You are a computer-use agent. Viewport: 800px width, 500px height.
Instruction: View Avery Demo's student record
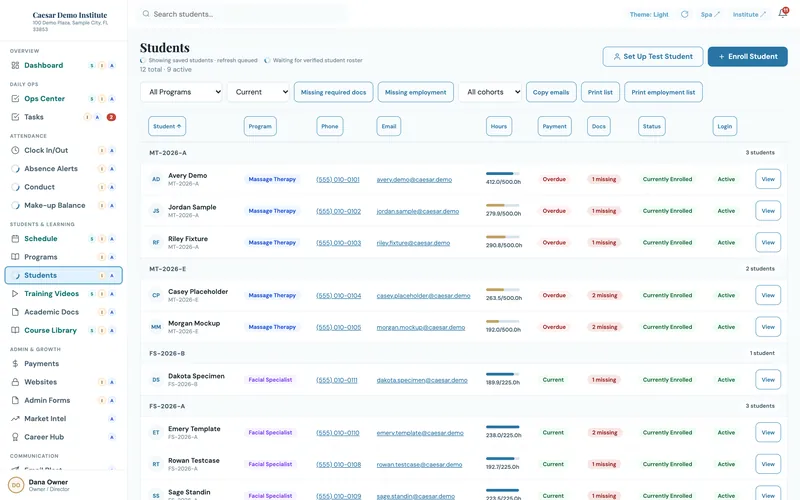768,179
